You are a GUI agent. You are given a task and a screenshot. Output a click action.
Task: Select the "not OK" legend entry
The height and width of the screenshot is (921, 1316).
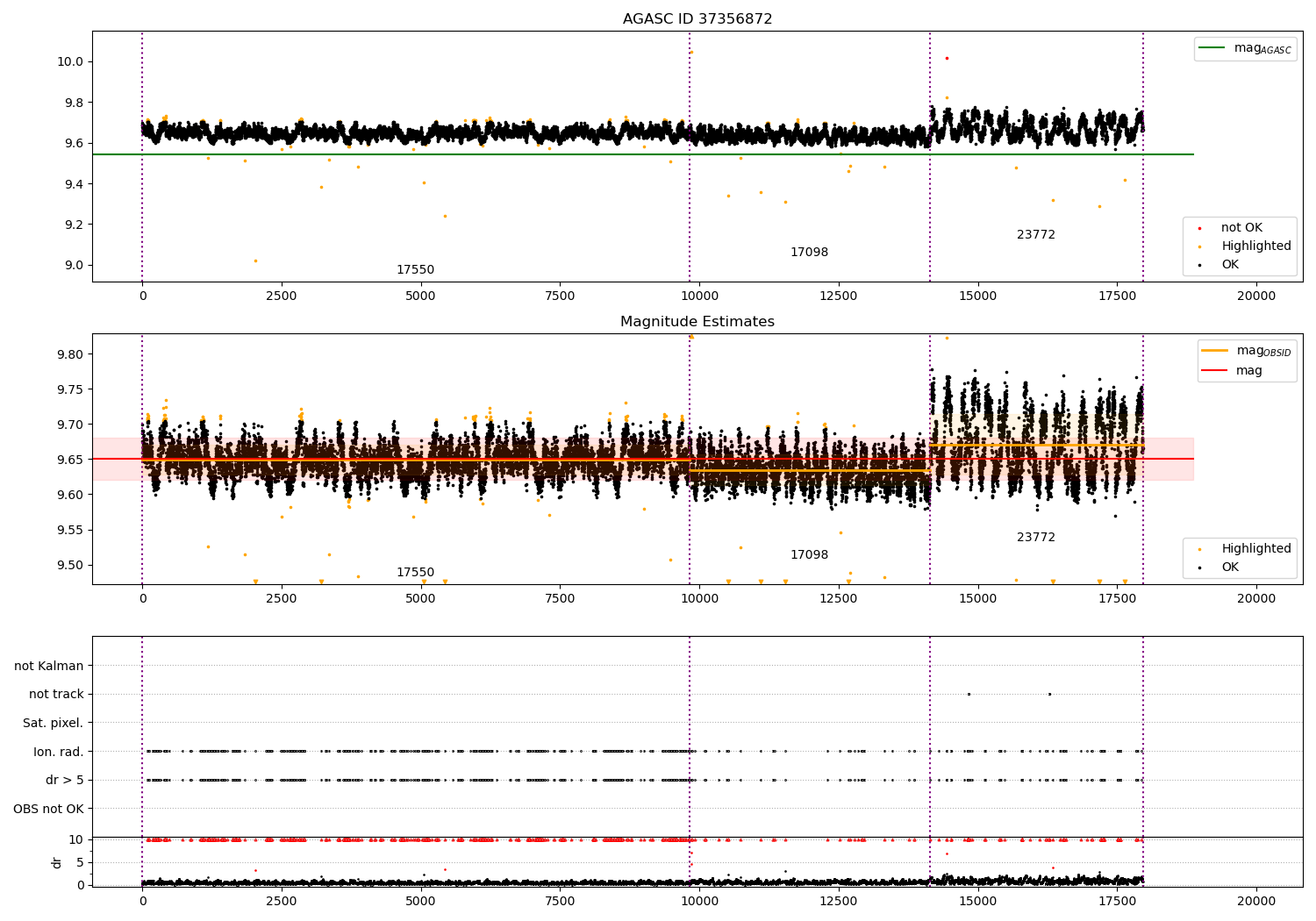click(x=1241, y=228)
